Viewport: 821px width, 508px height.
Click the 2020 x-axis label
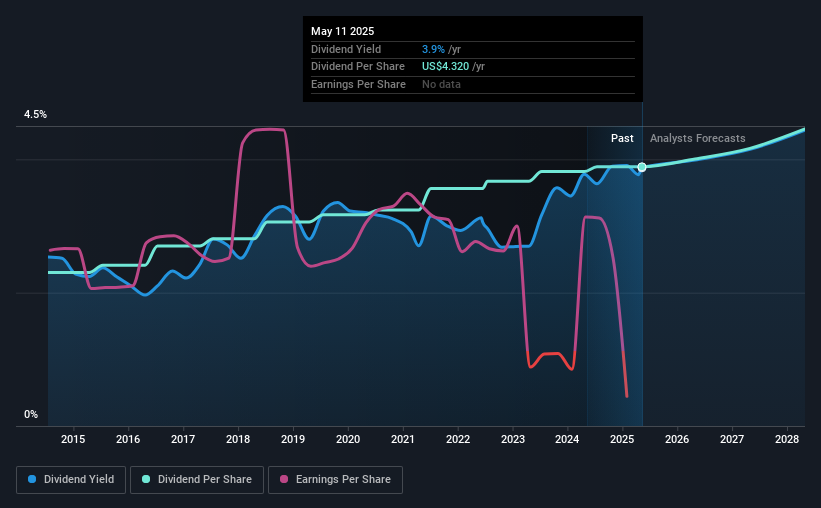pos(348,439)
